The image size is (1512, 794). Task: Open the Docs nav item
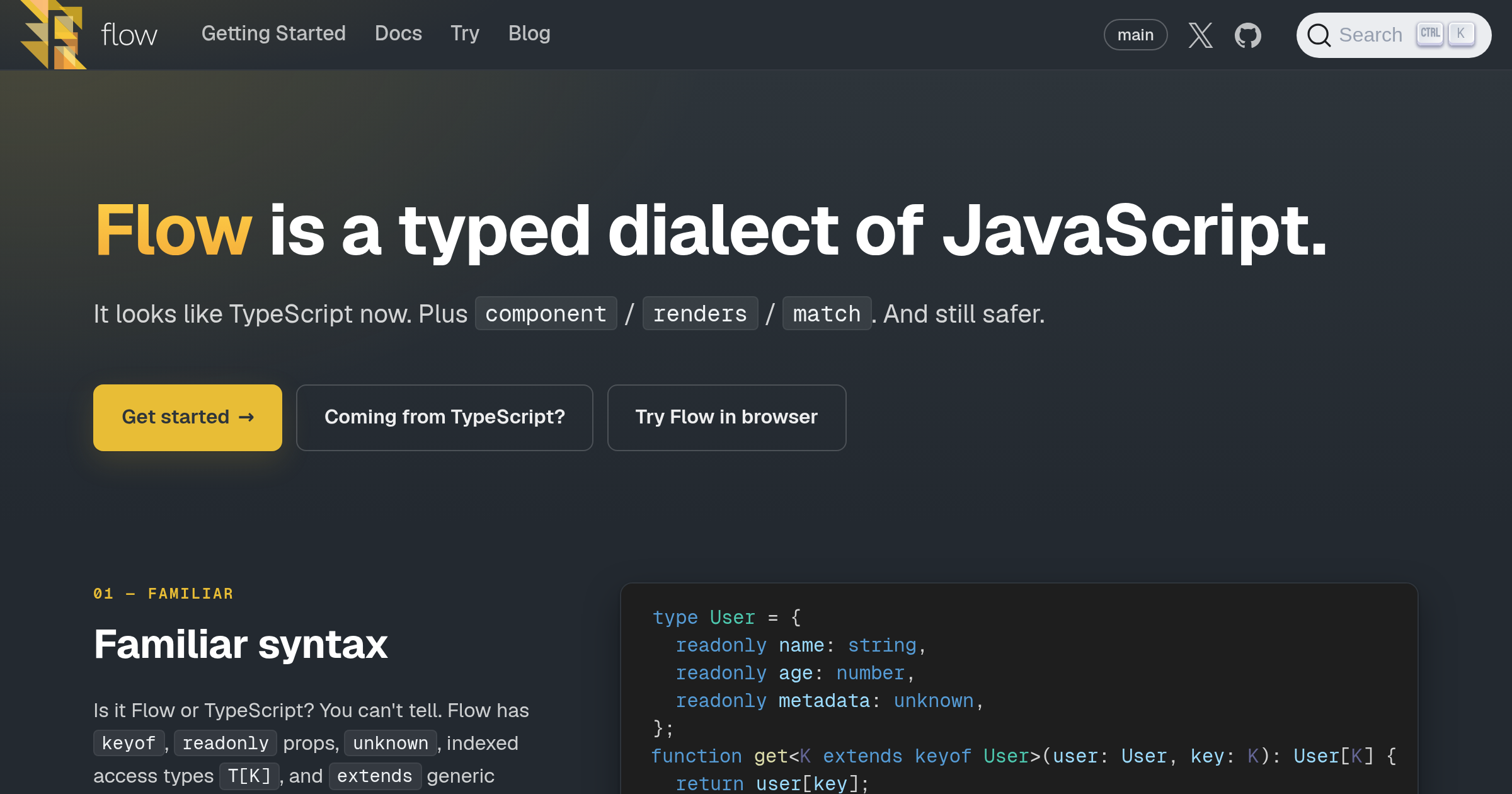tap(398, 33)
